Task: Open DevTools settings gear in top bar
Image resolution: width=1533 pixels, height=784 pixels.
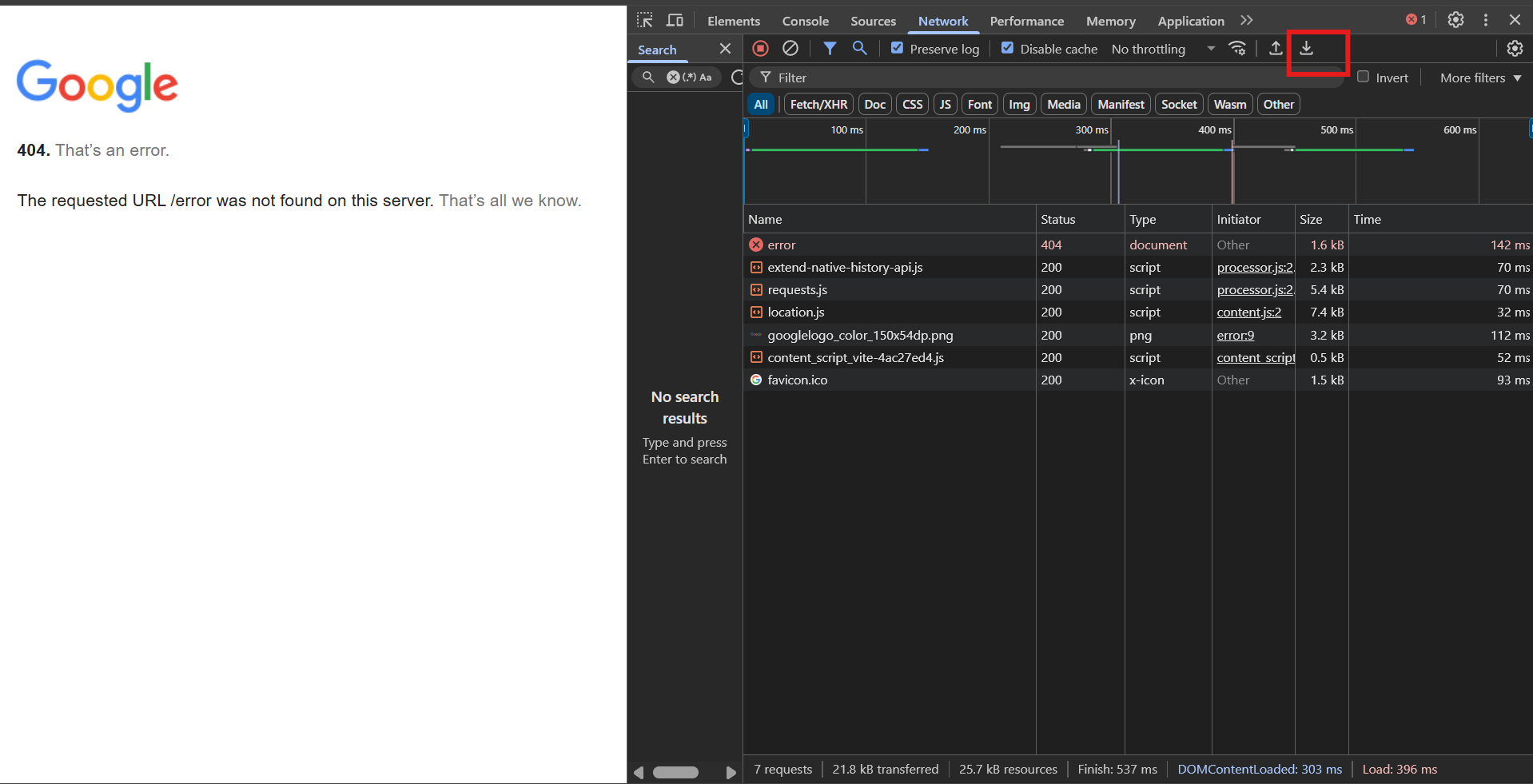Action: (1455, 20)
